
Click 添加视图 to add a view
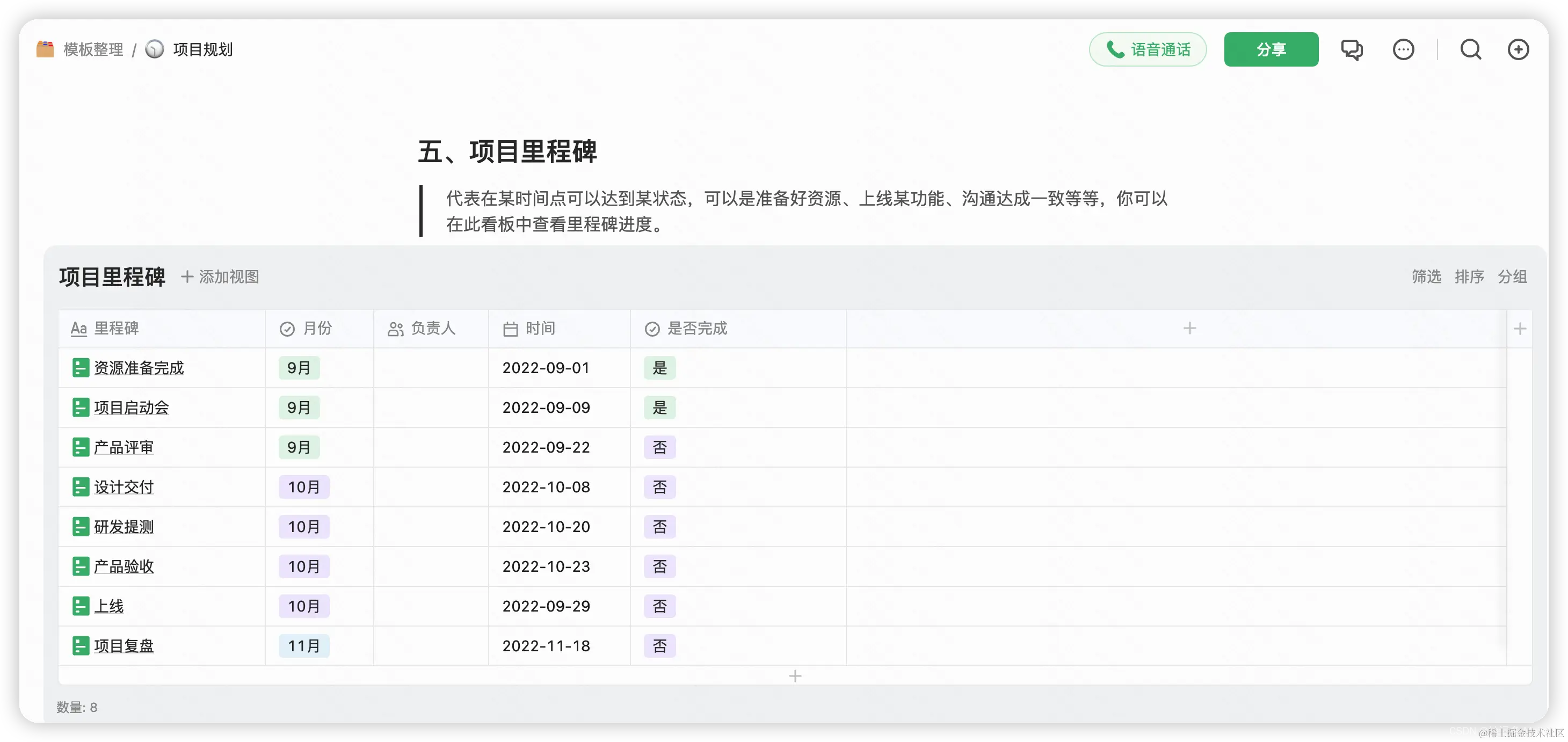coord(220,277)
